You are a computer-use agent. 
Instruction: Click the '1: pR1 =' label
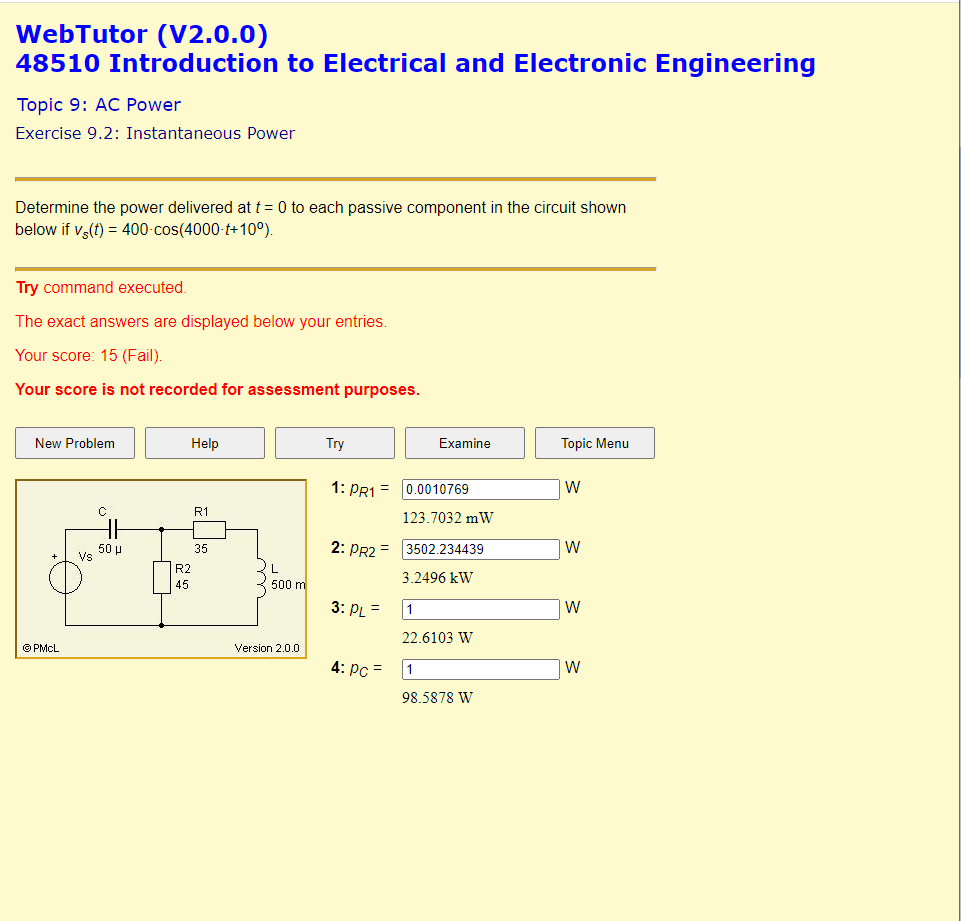[360, 489]
